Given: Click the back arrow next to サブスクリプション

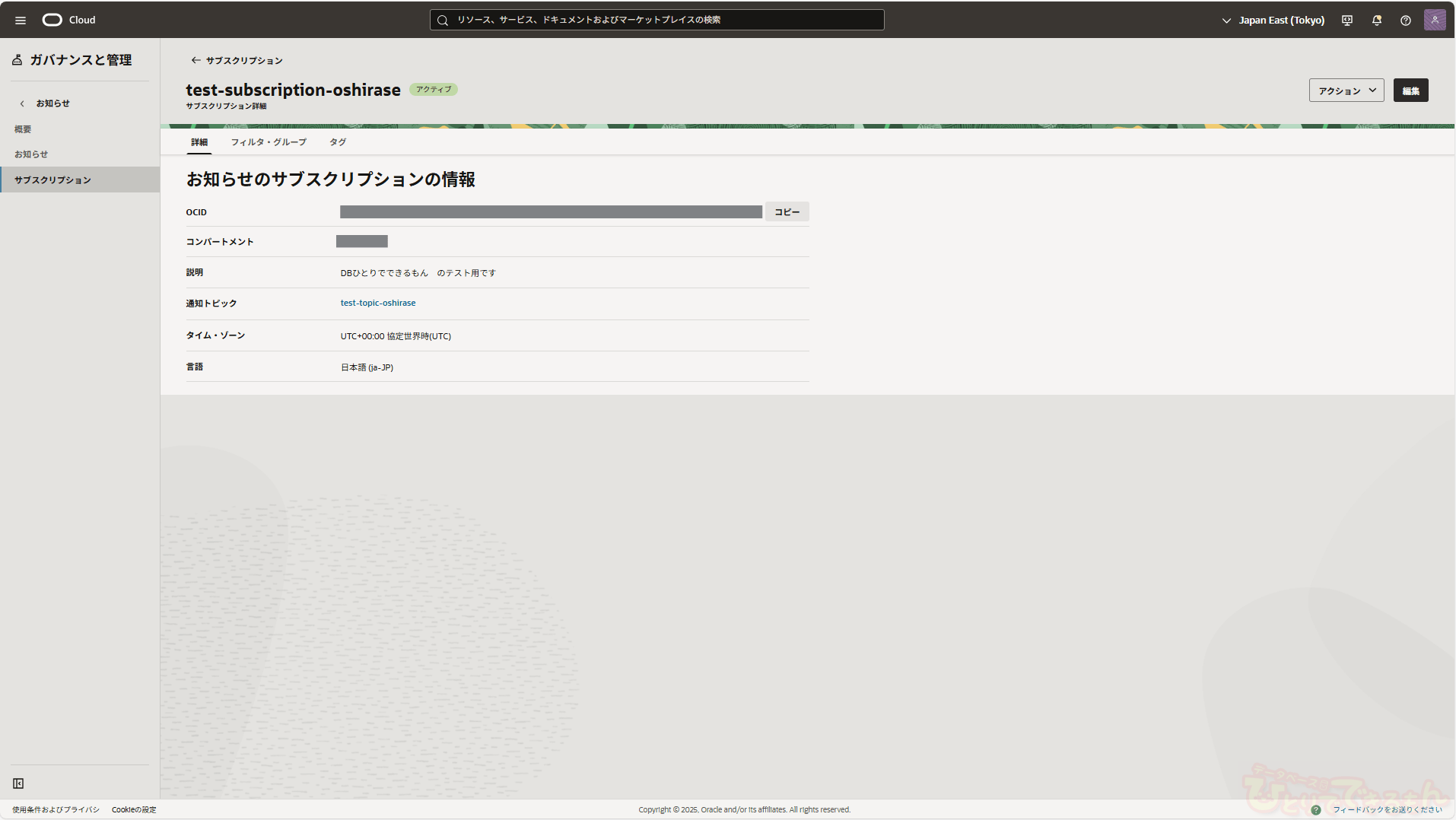Looking at the screenshot, I should point(196,60).
